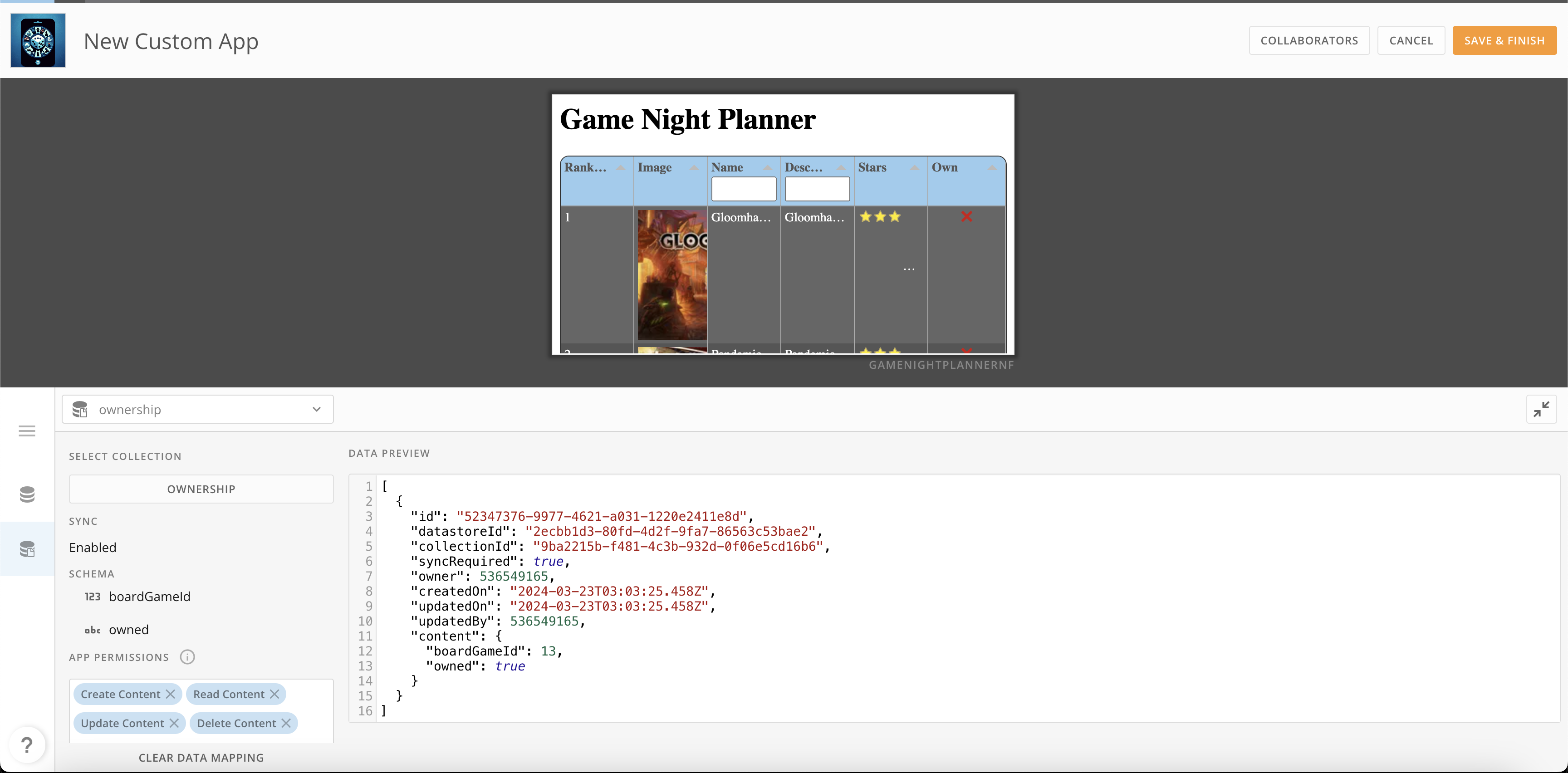Image resolution: width=1568 pixels, height=773 pixels.
Task: Click the abc type icon beside owned
Action: click(x=92, y=630)
